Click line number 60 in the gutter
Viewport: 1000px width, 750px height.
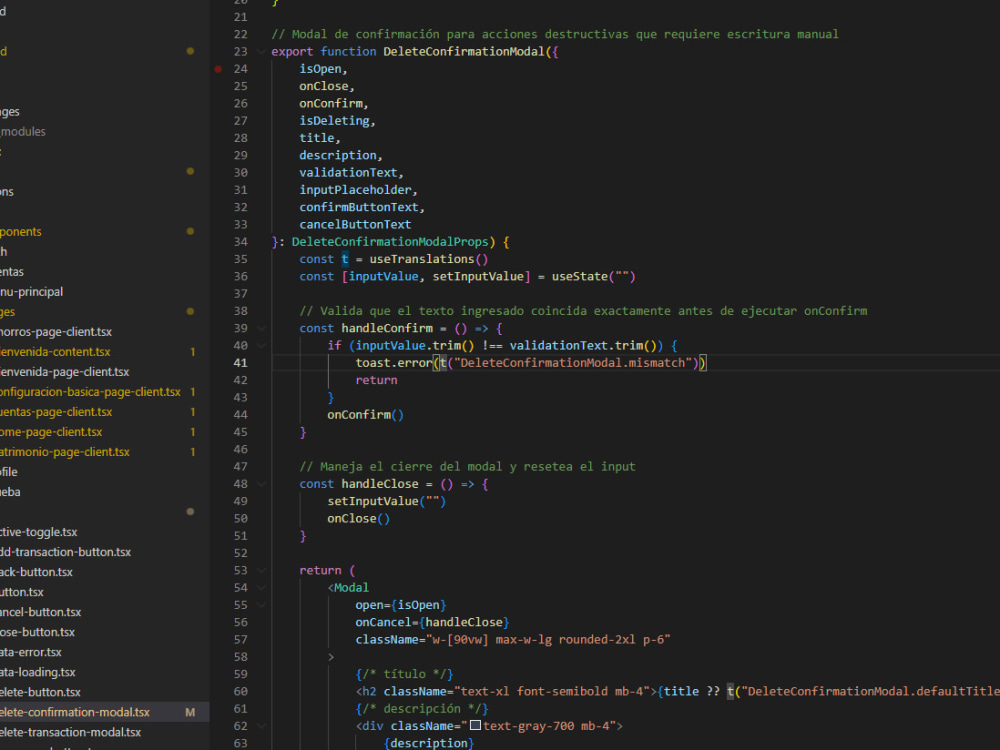tap(240, 691)
